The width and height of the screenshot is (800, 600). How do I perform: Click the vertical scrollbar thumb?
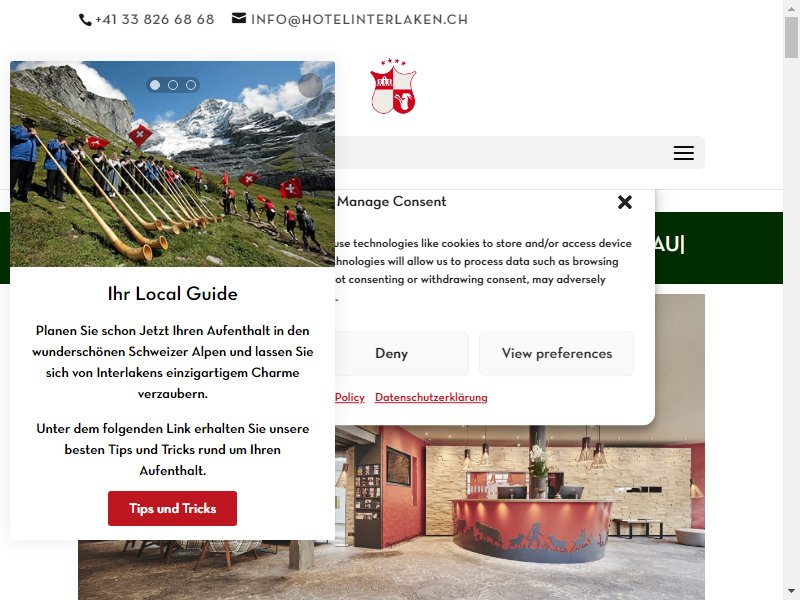tap(791, 37)
